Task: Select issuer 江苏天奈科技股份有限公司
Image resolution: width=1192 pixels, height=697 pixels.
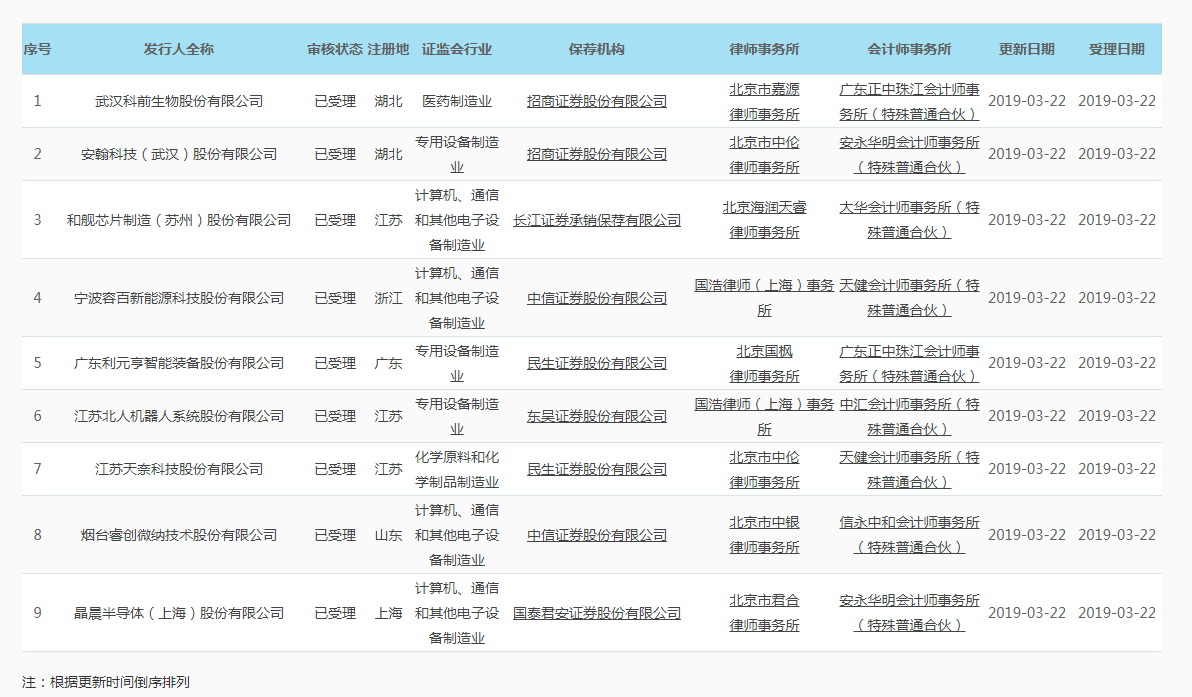Action: click(179, 469)
